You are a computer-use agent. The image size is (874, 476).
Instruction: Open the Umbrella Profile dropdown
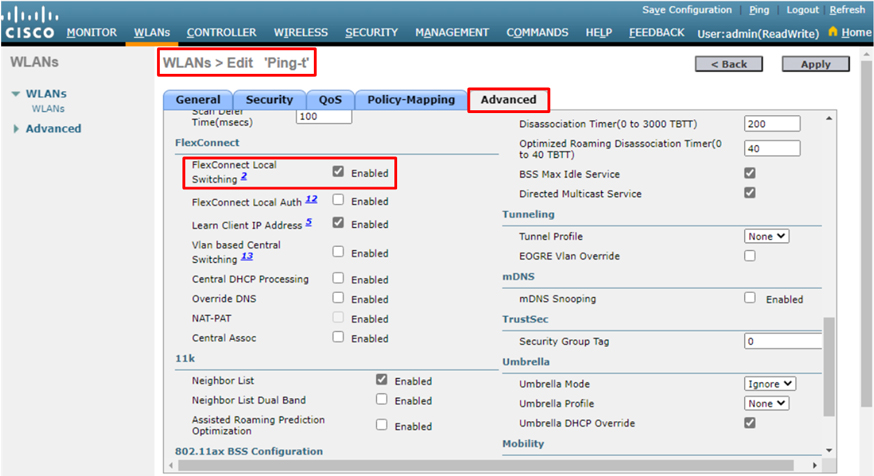[x=767, y=403]
